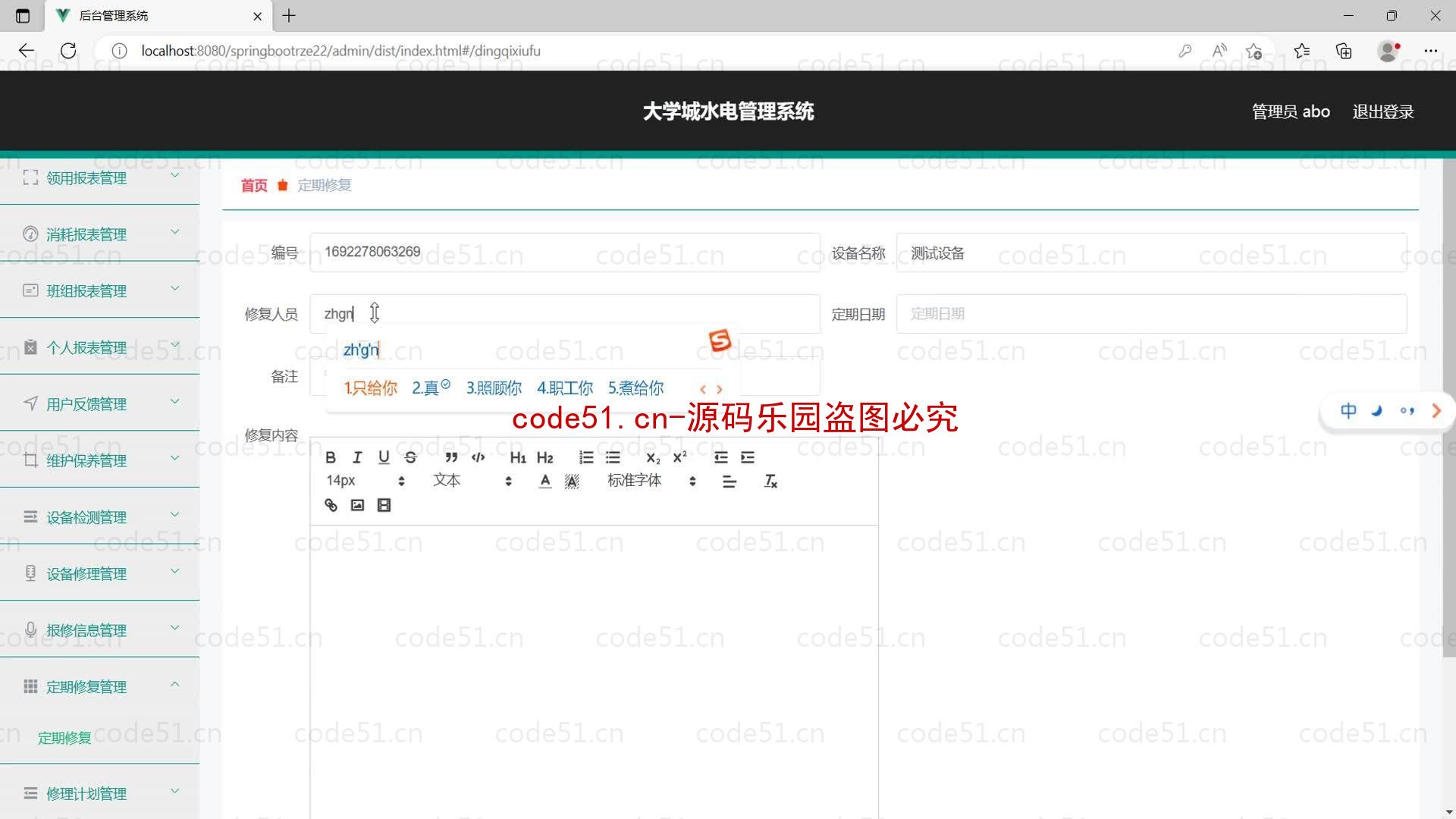Apply underline formatting in editor toolbar

tap(384, 457)
